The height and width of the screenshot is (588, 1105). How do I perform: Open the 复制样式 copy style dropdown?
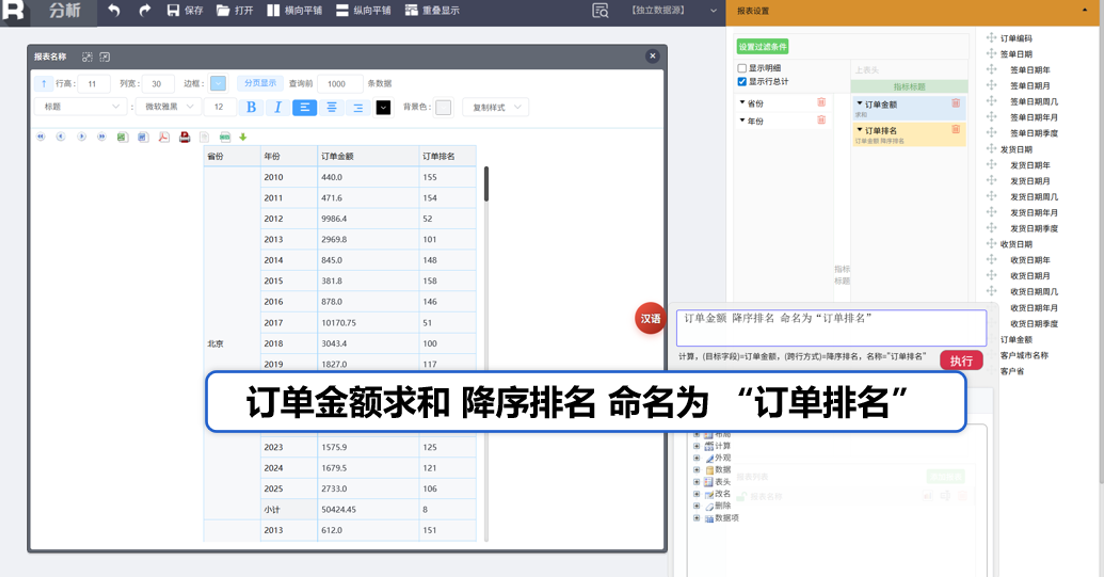click(496, 107)
